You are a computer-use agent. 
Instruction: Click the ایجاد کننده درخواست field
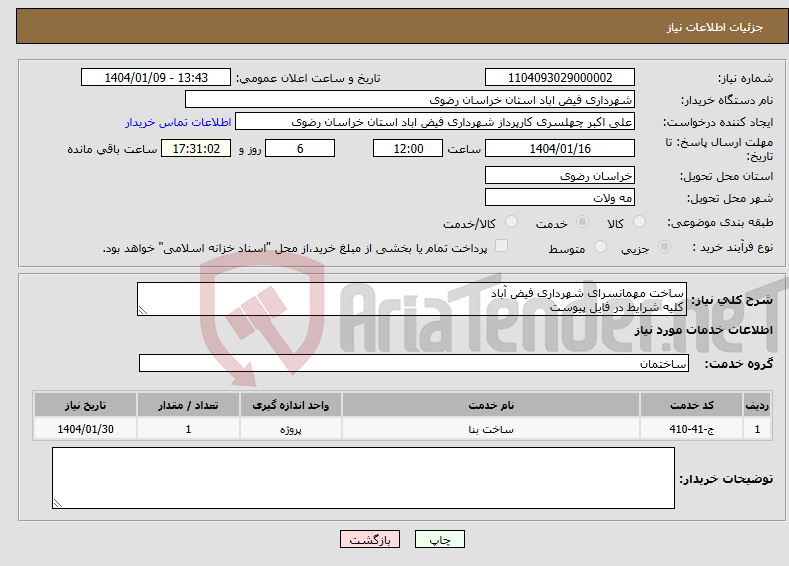click(x=435, y=122)
